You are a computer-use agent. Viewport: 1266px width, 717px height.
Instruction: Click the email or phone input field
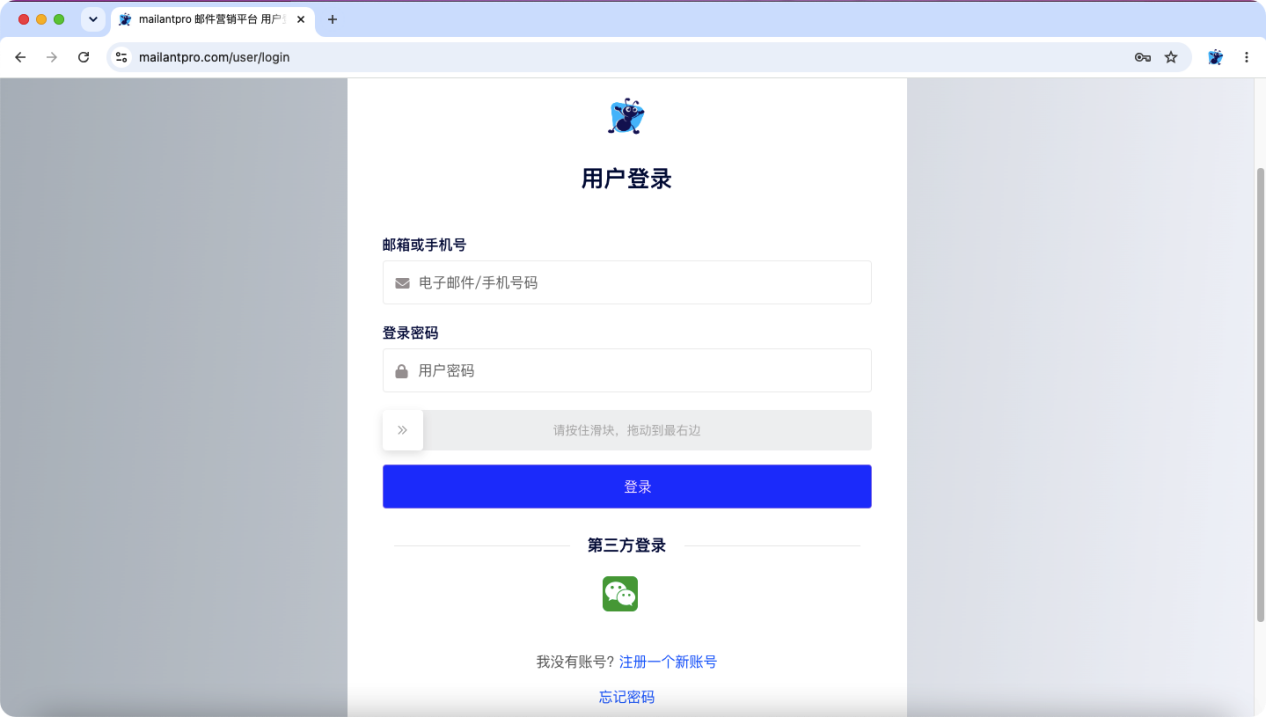[627, 282]
